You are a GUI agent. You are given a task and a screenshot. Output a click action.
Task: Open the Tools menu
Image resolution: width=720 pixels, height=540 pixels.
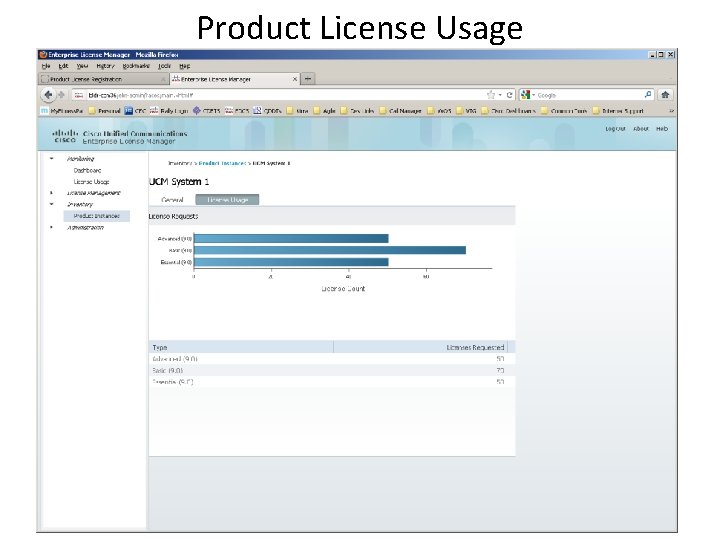[164, 66]
